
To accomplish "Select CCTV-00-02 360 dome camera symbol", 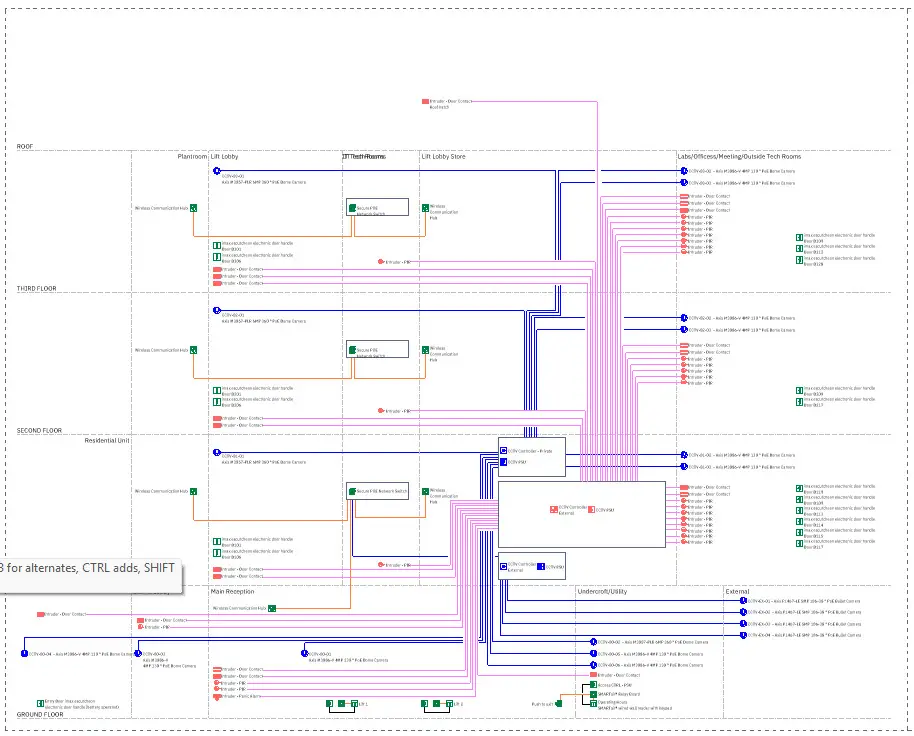I will pos(593,642).
